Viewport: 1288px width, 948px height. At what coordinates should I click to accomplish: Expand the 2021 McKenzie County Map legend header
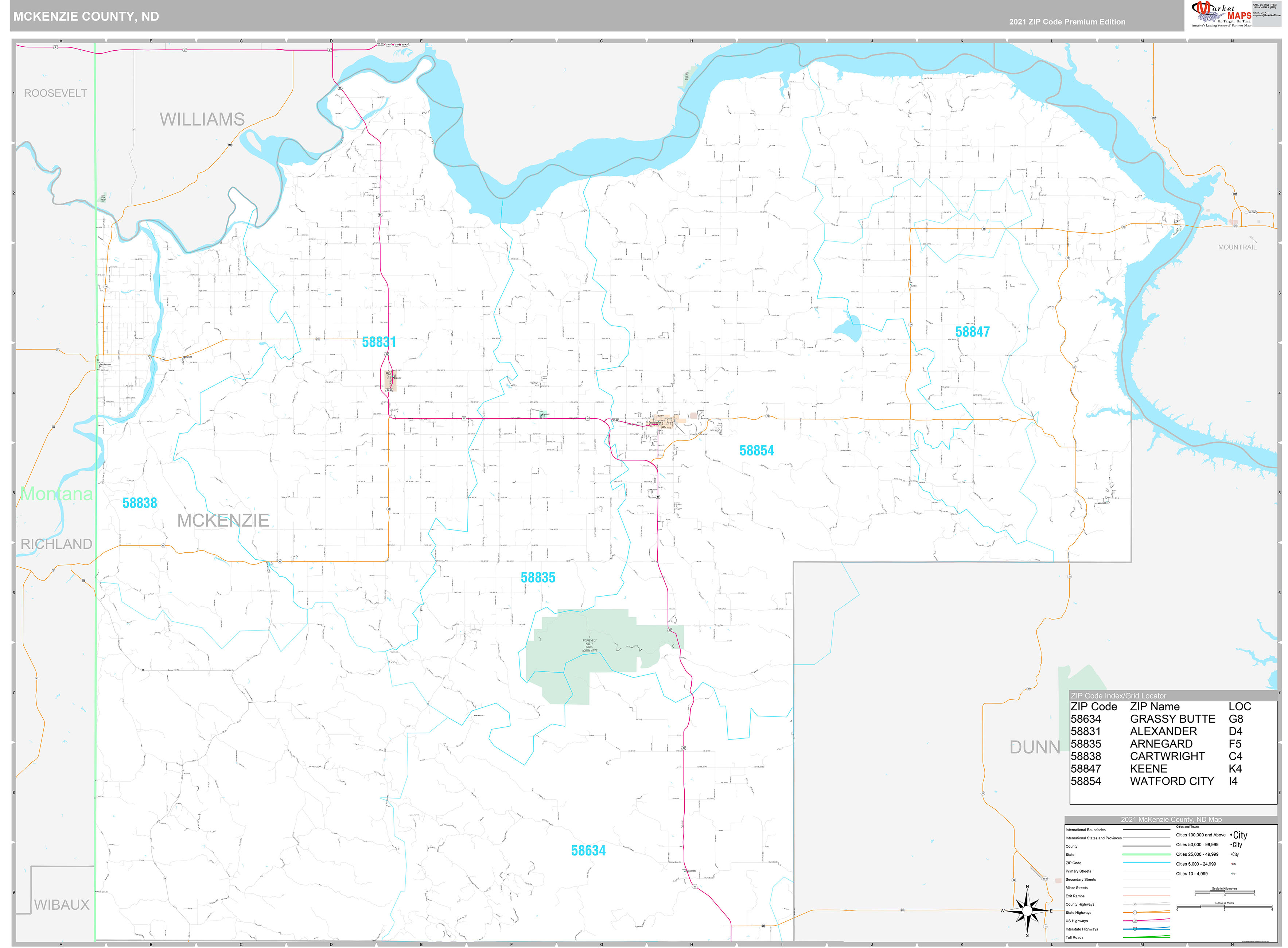(x=1171, y=819)
